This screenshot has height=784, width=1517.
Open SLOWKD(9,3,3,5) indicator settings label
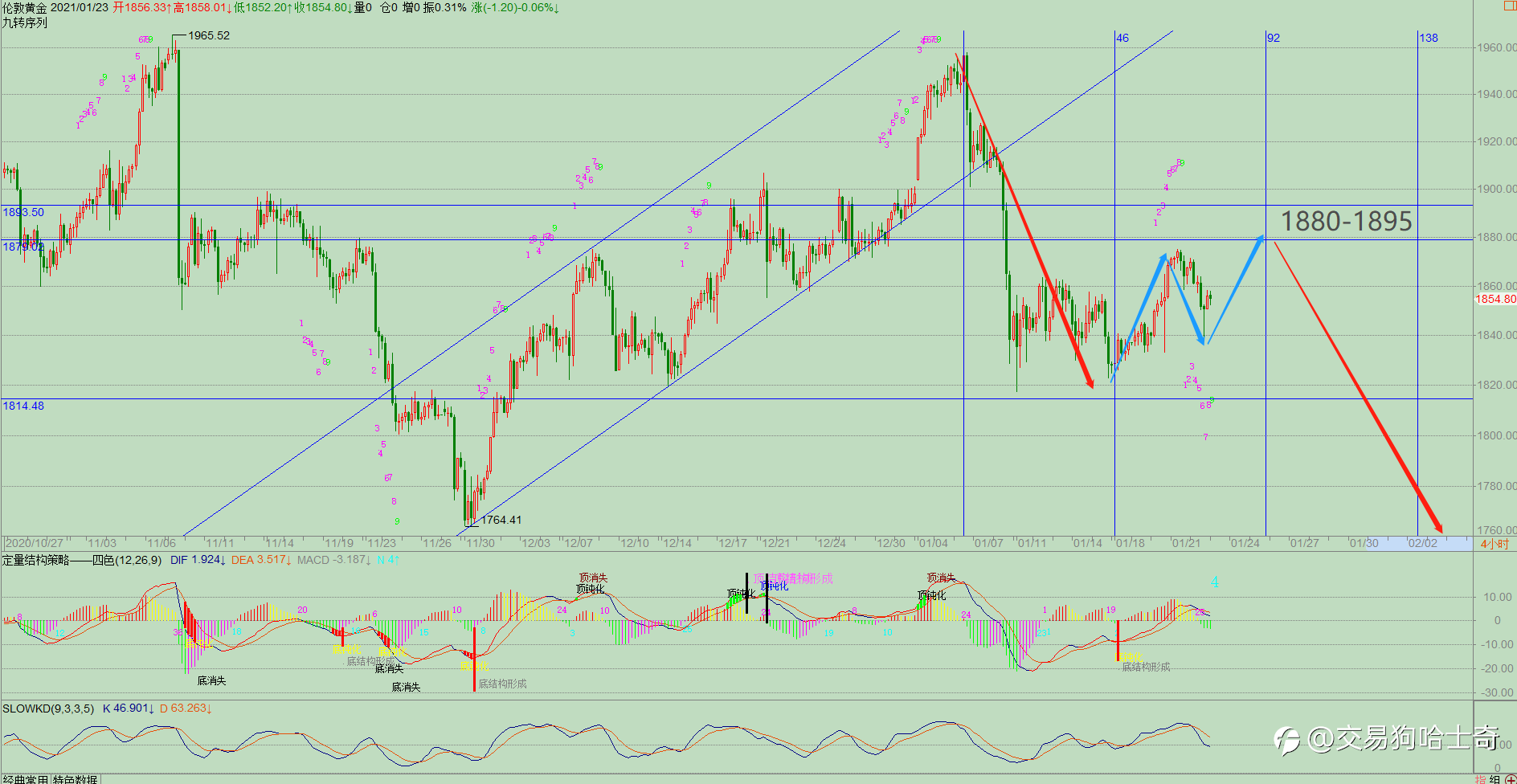click(x=48, y=708)
